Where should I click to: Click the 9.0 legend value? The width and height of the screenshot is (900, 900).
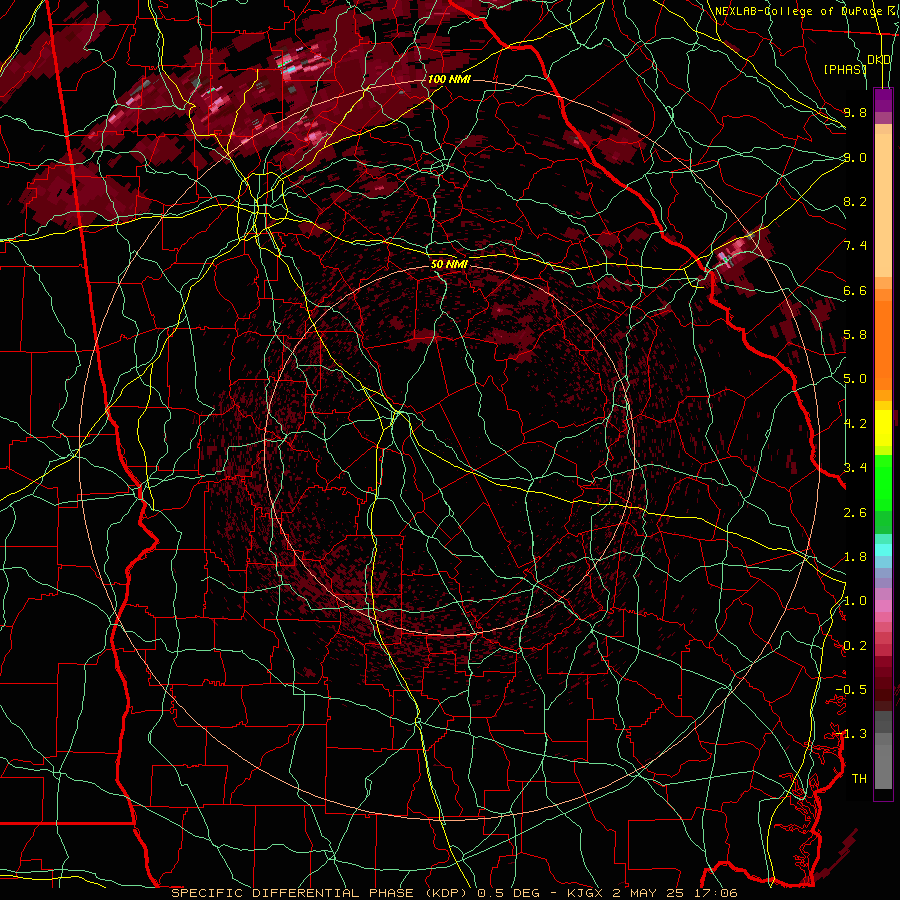point(855,157)
